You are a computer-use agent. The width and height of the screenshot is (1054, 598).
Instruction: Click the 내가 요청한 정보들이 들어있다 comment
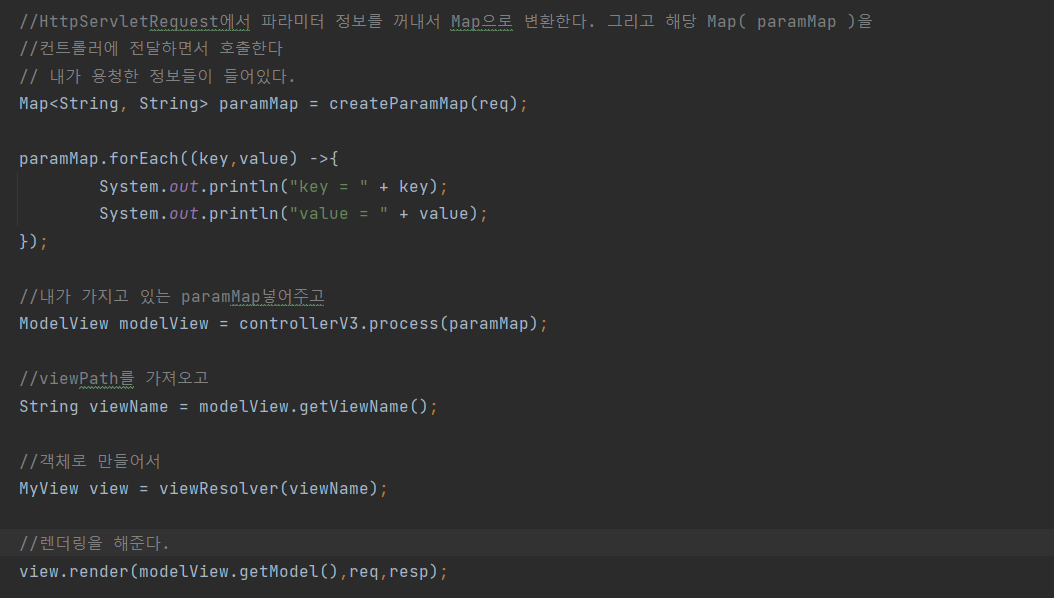tap(157, 76)
